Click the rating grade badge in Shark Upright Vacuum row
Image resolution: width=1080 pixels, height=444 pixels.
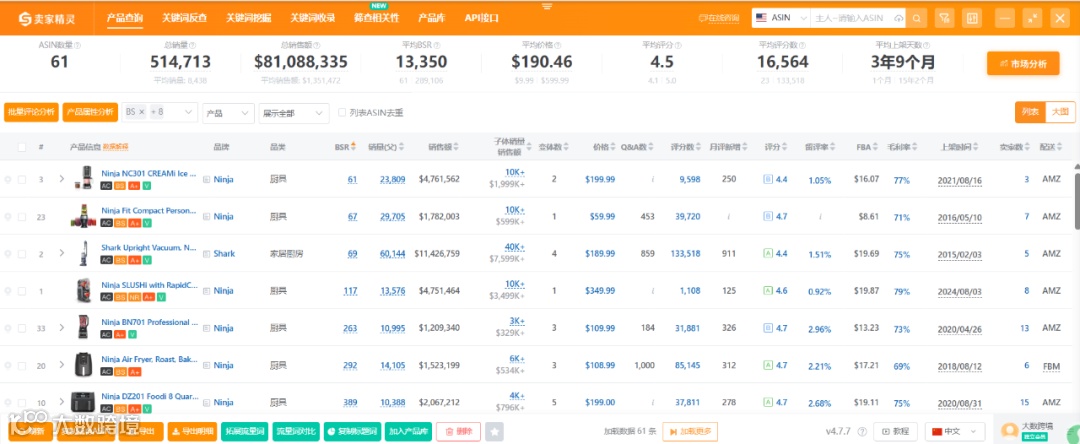(767, 253)
